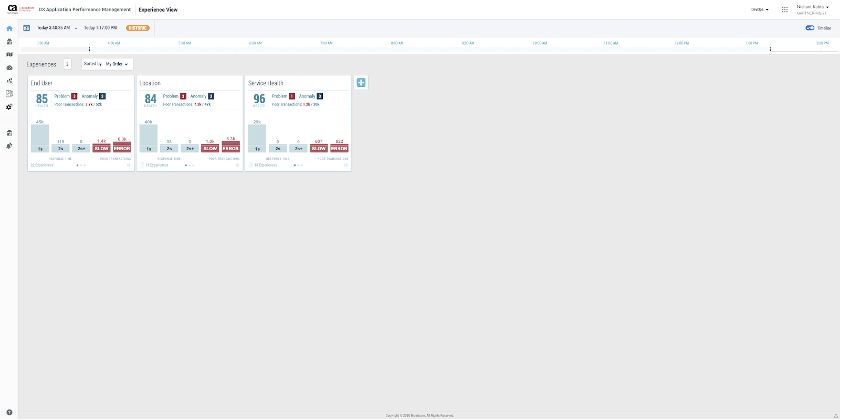Open the settings gear icon in sidebar
The image size is (841, 420).
click(9, 106)
